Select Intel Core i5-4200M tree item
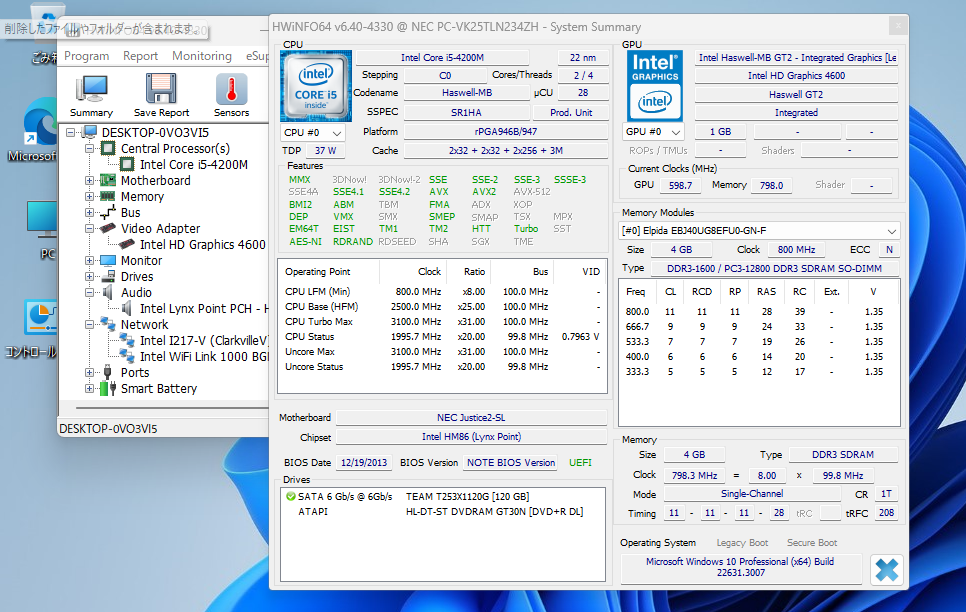Screen dimensions: 966x612 coord(193,165)
